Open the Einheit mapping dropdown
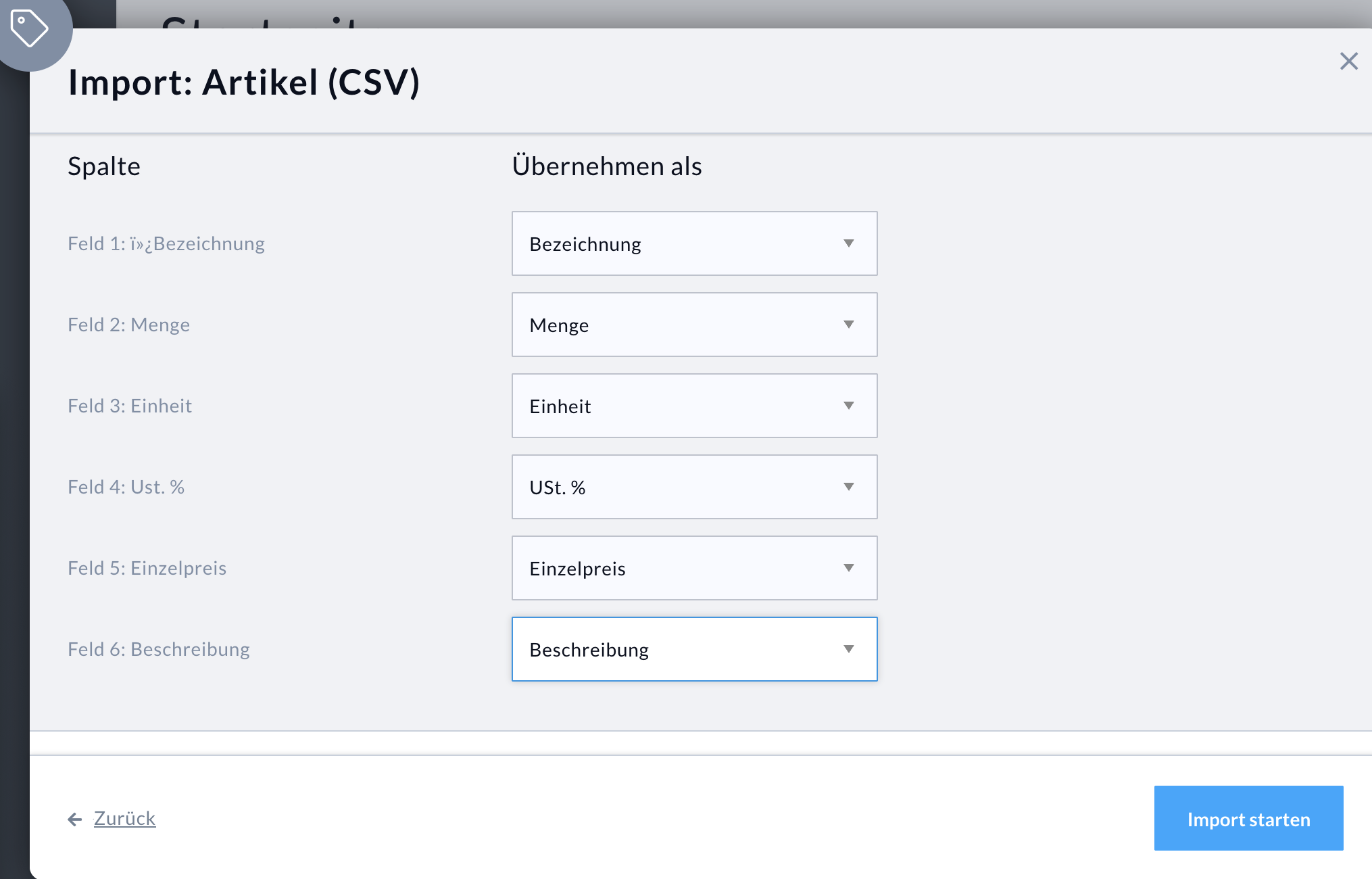 coord(694,406)
